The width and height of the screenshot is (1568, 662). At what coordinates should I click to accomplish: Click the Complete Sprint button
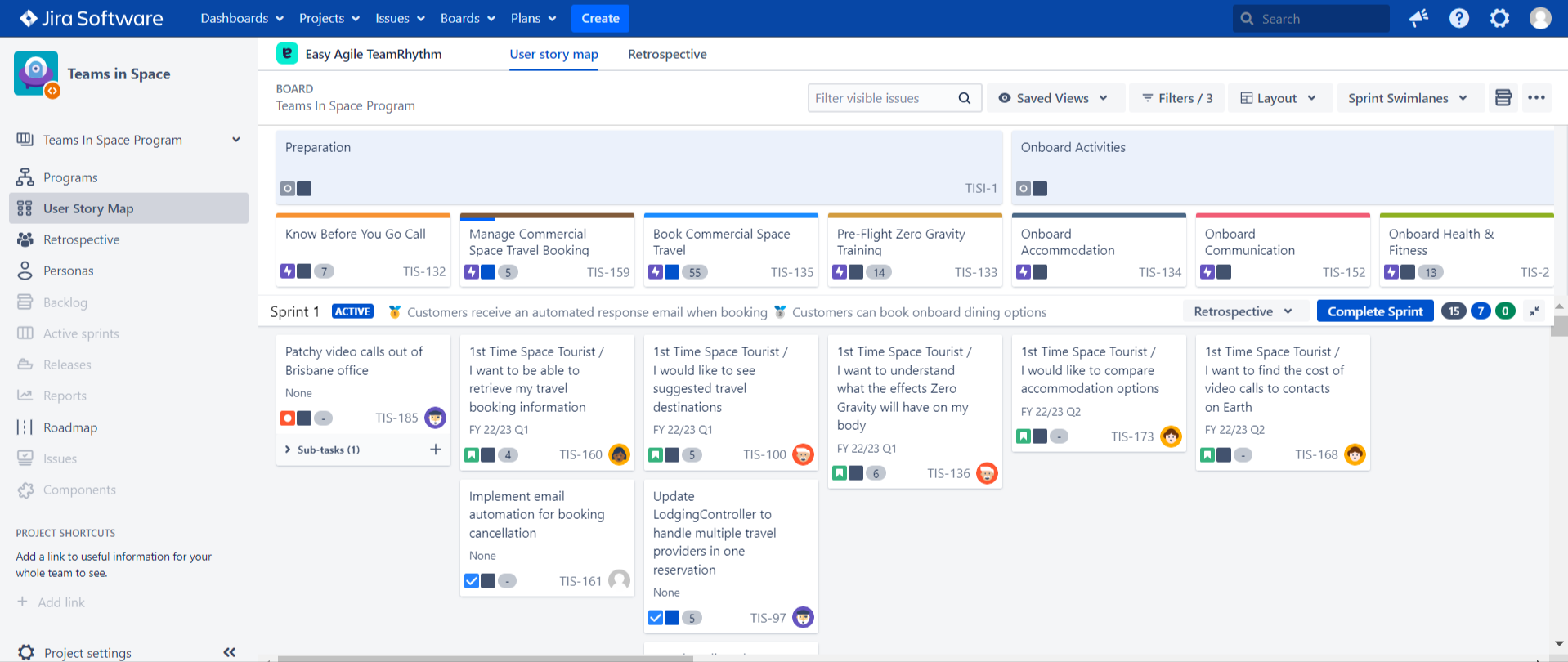[1375, 311]
